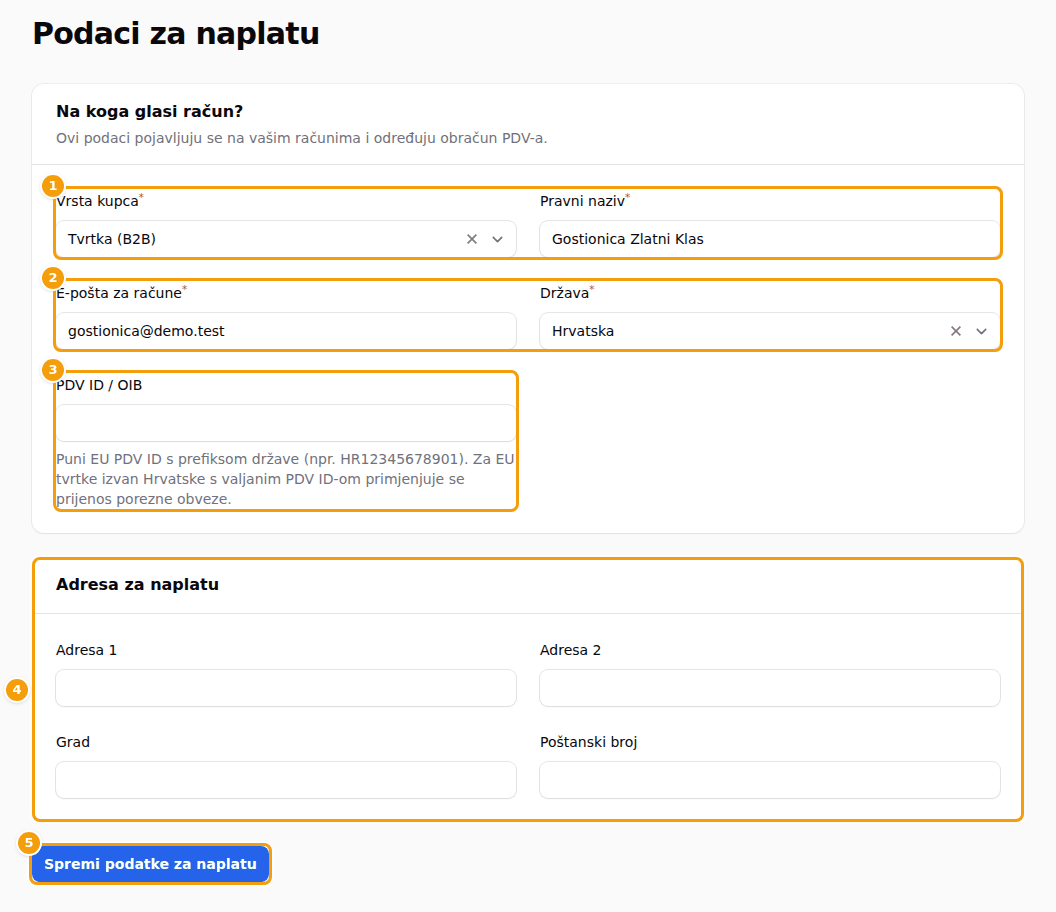Click the 'Hrvatska' selected country value
This screenshot has height=912, width=1056.
pos(583,331)
